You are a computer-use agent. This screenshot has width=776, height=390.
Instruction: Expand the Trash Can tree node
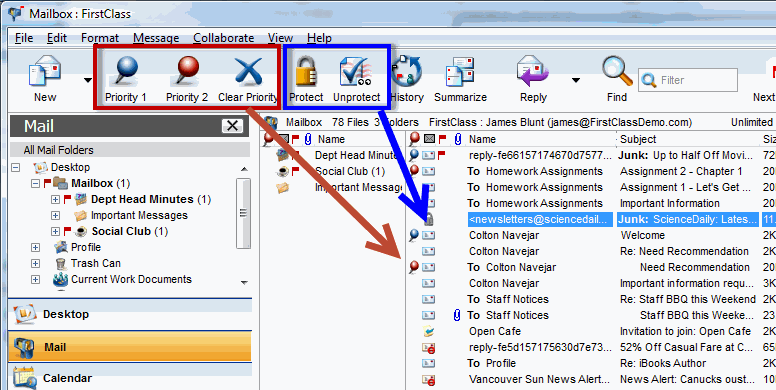tap(35, 263)
